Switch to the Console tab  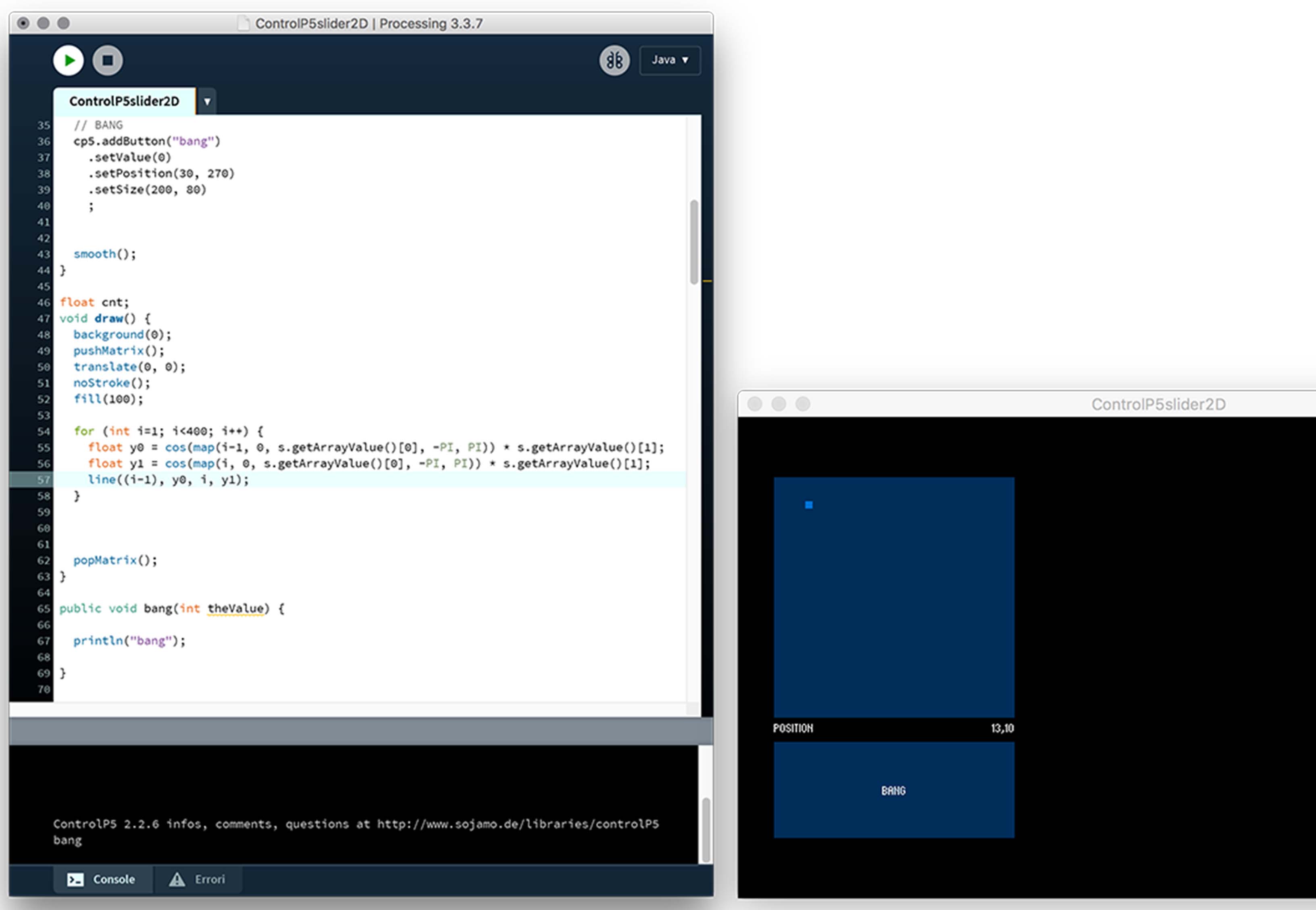pyautogui.click(x=102, y=879)
